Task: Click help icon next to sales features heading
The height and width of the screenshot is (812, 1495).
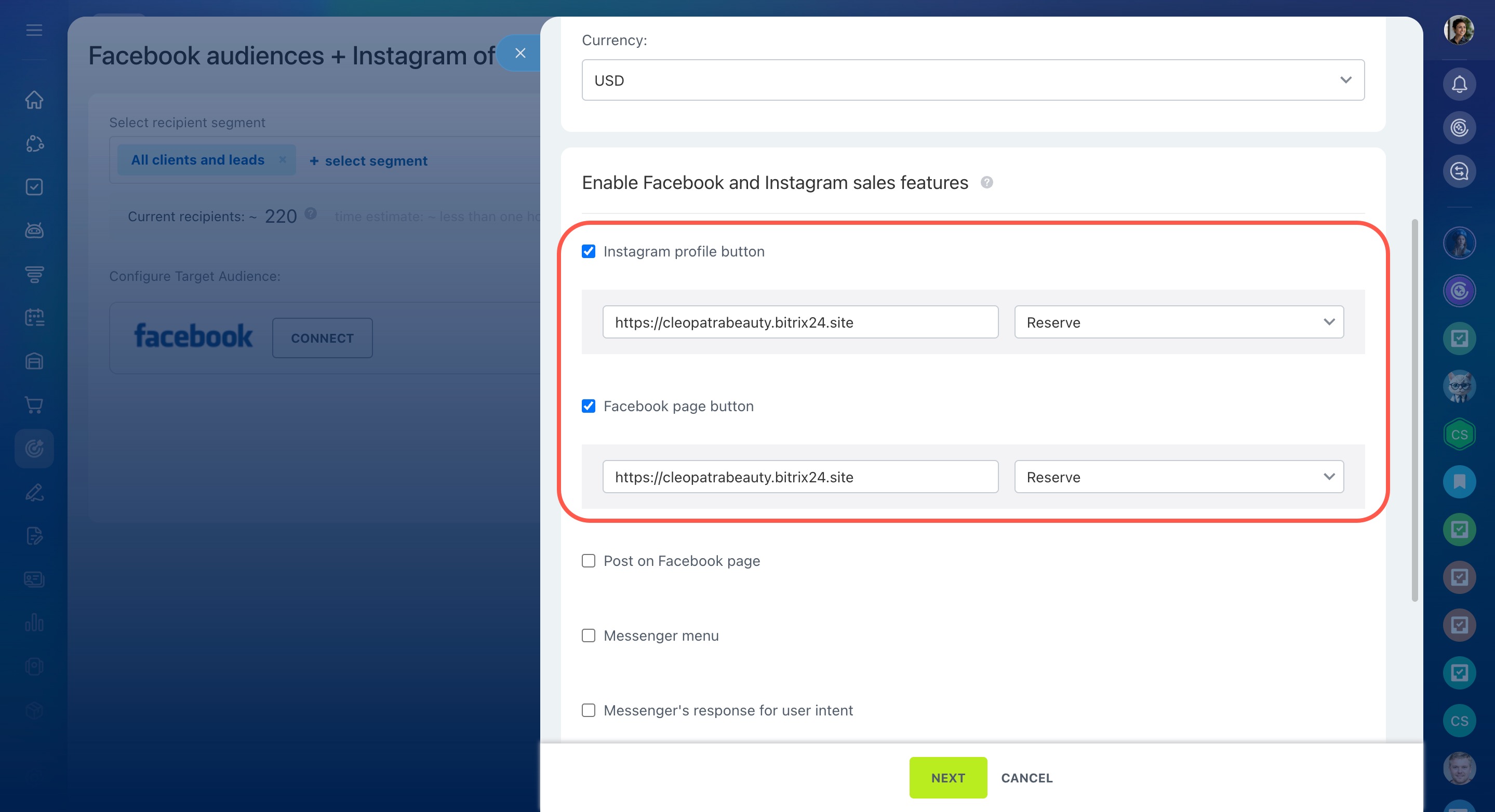Action: click(x=986, y=183)
